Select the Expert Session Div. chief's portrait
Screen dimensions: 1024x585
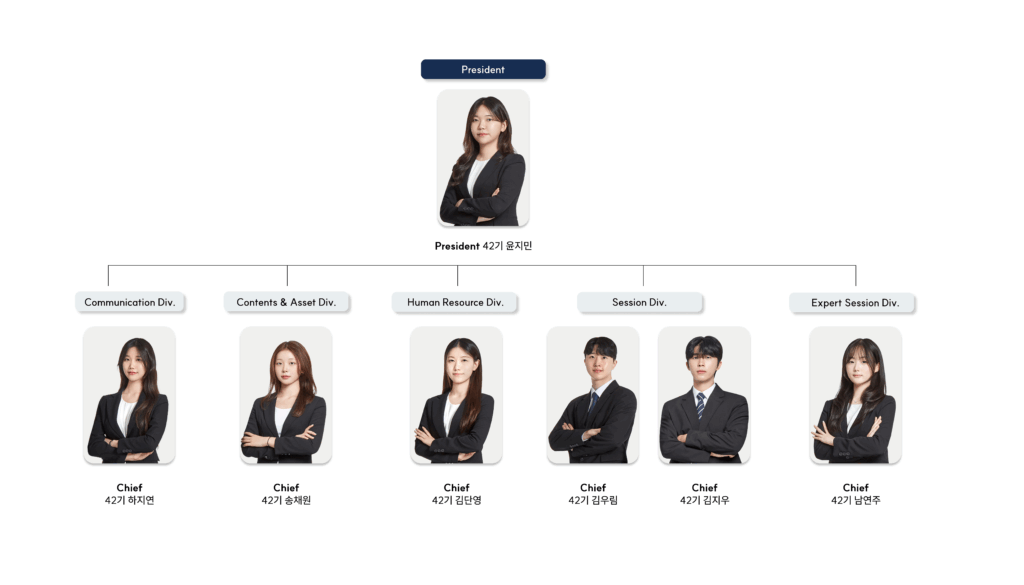point(856,396)
